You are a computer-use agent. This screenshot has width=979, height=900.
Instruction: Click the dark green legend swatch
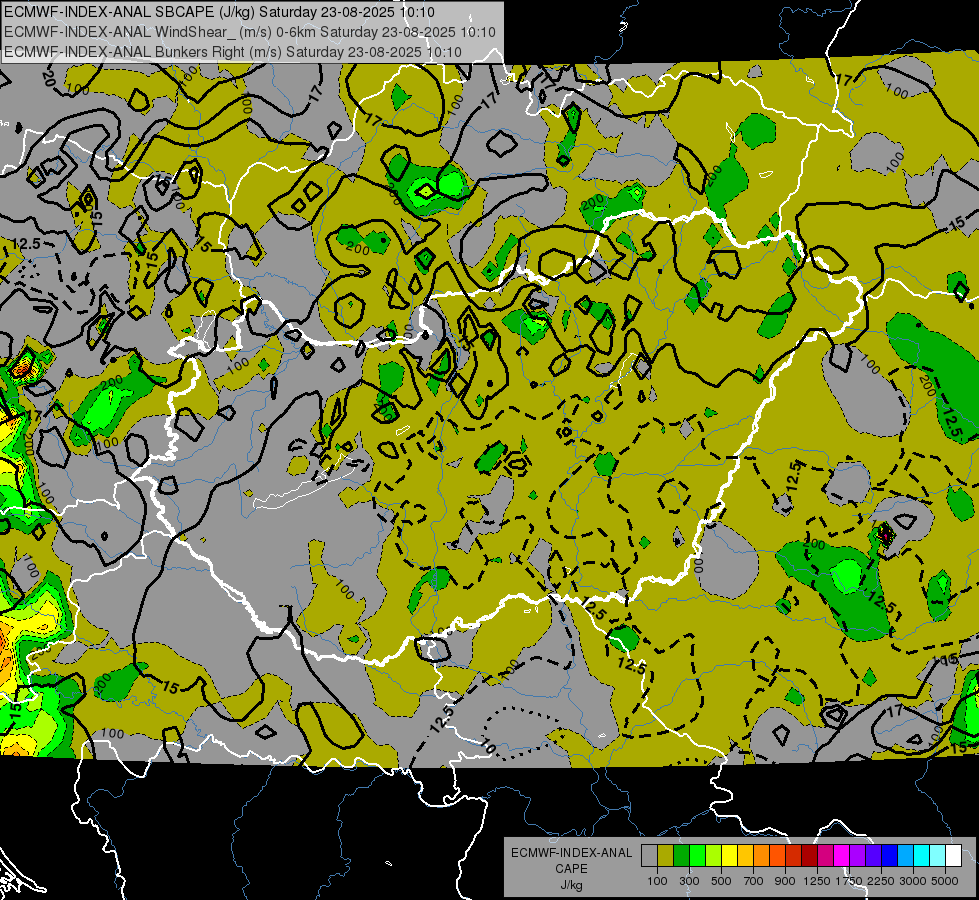pyautogui.click(x=681, y=856)
